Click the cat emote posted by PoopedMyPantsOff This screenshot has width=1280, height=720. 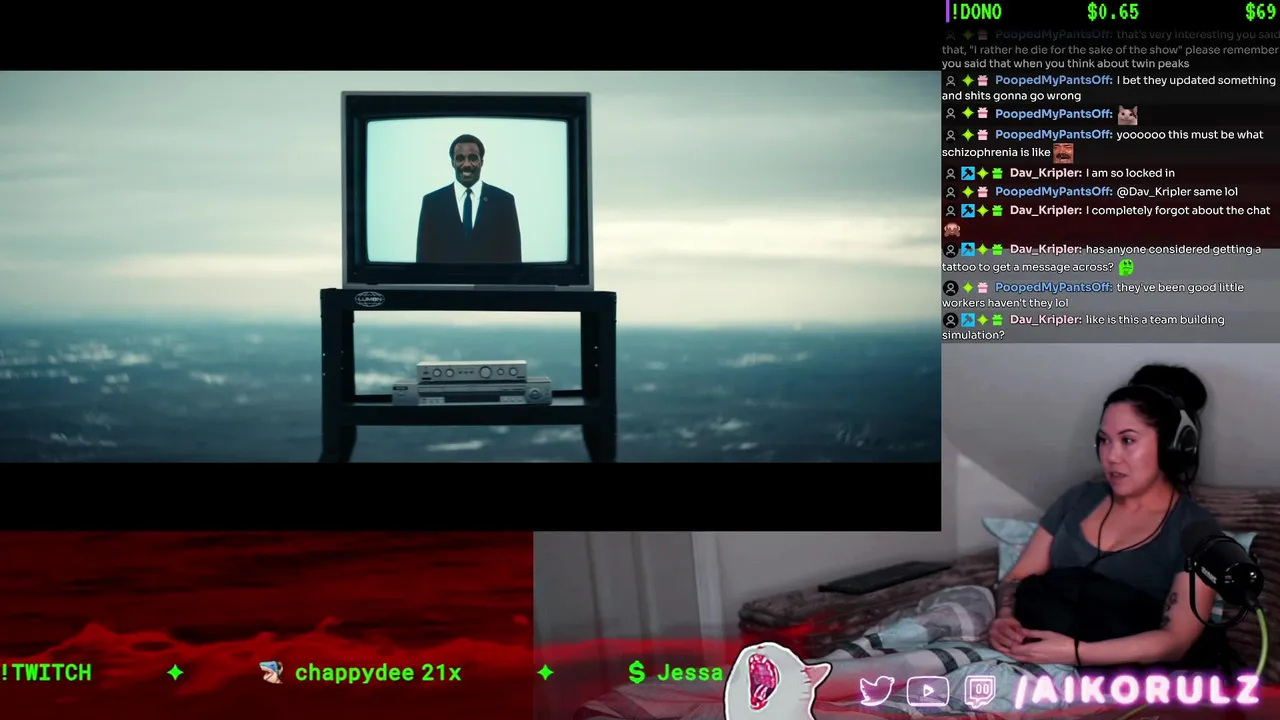tap(1128, 114)
